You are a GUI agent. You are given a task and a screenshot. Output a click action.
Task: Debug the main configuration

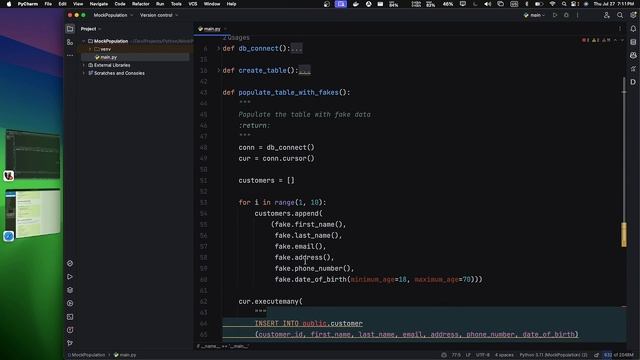click(x=566, y=15)
